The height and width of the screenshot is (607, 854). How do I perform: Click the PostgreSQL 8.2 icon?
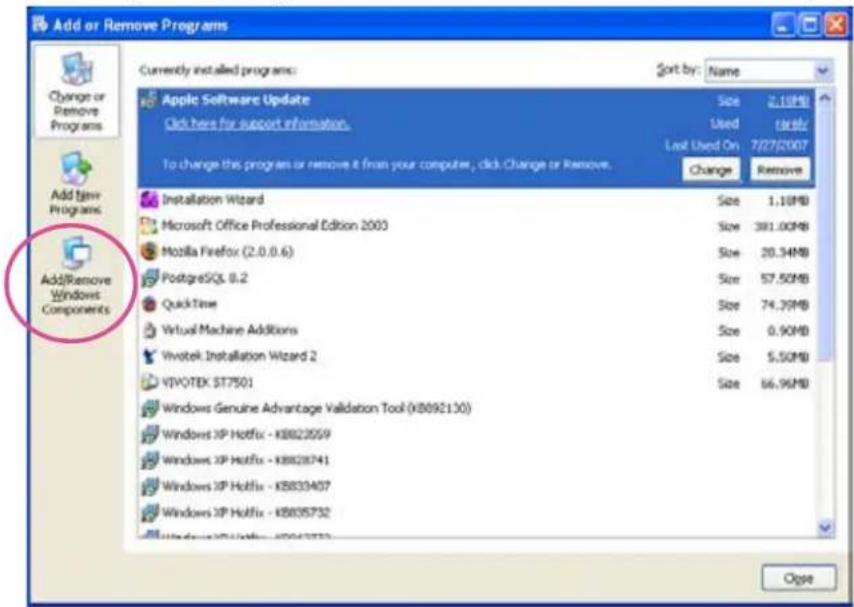149,278
